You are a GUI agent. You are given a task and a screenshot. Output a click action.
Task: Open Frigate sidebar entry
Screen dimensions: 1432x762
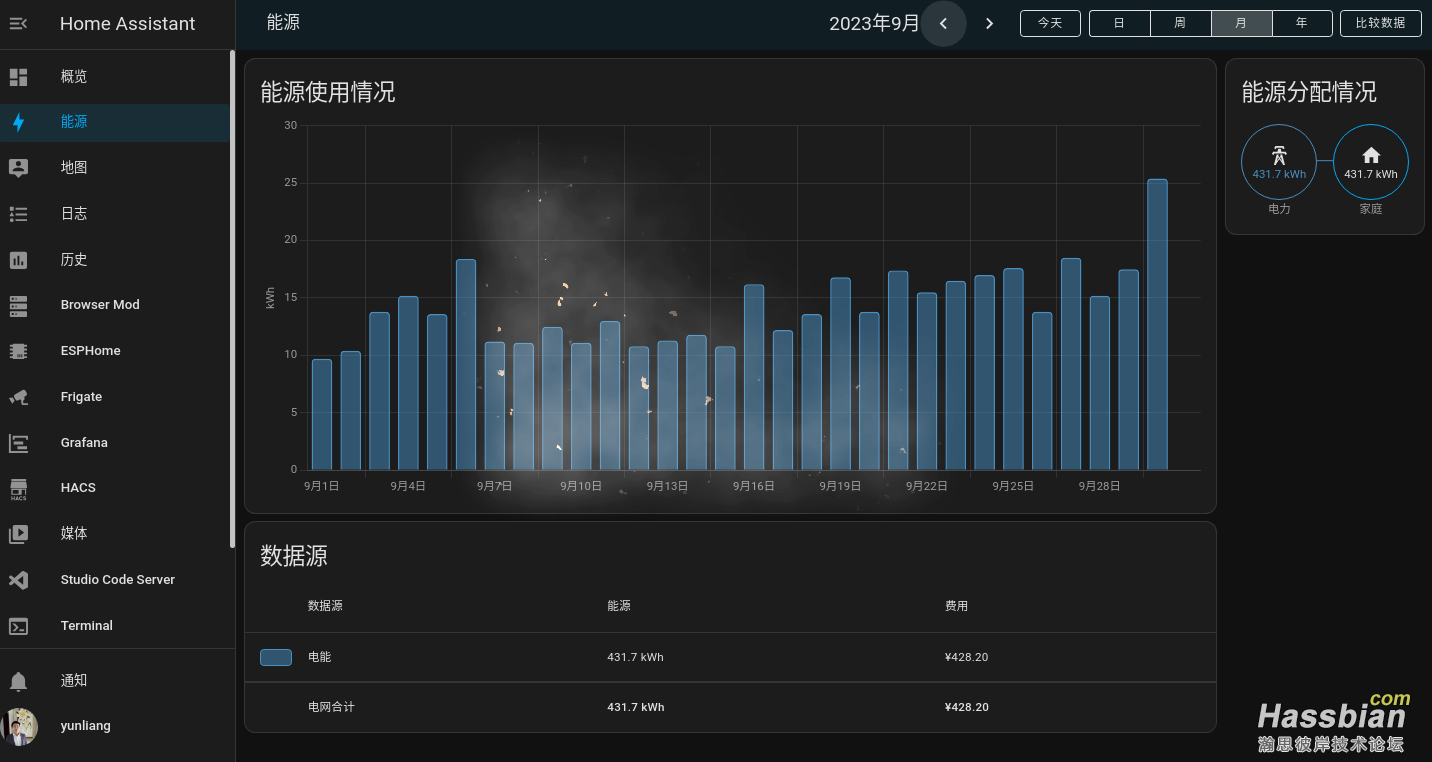click(x=115, y=397)
